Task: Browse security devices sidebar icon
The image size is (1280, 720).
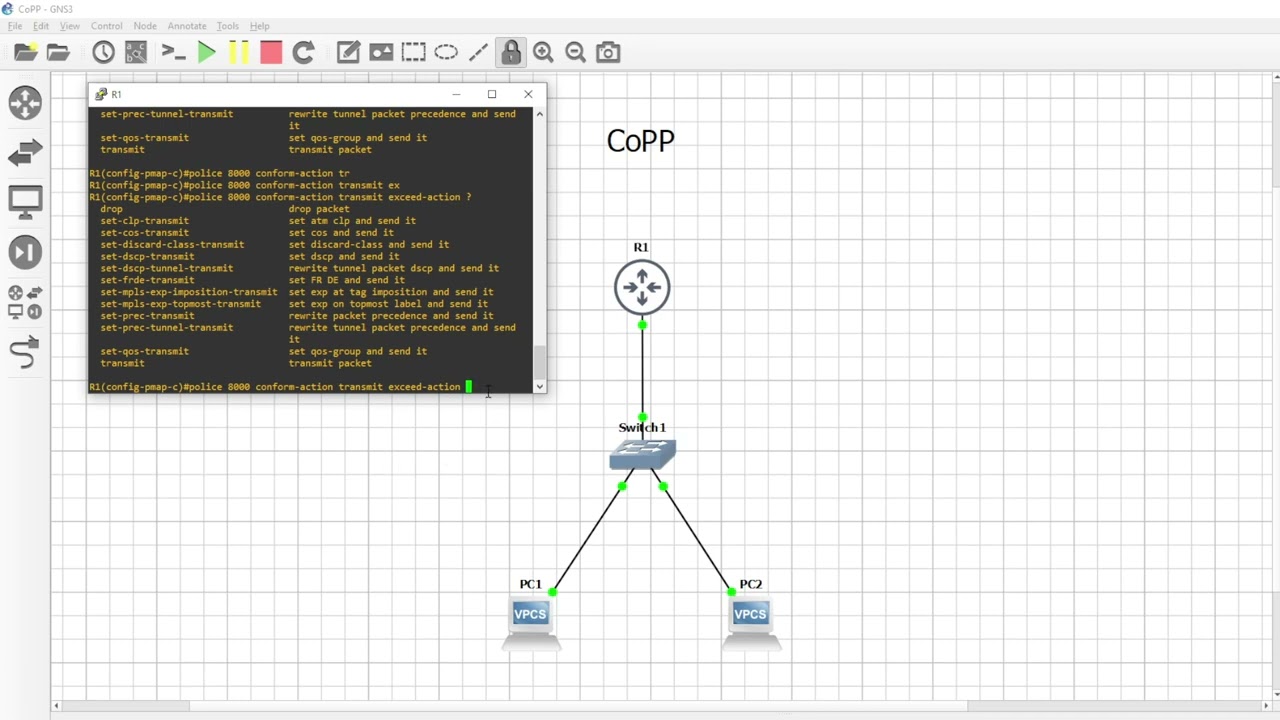Action: click(x=25, y=252)
